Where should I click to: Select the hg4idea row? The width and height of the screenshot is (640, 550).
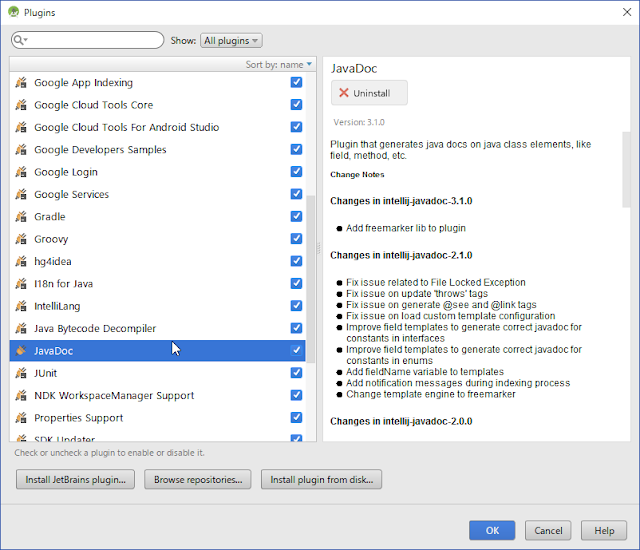(157, 261)
